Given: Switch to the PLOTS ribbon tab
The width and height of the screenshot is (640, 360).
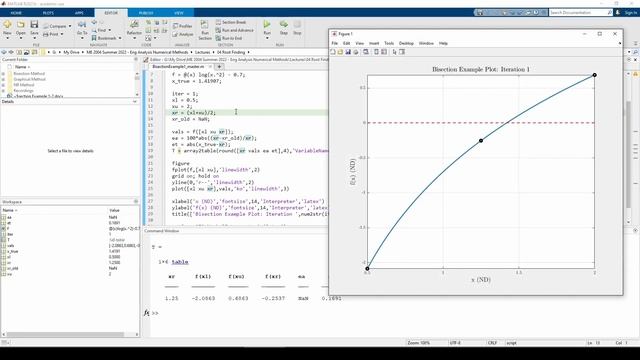Looking at the screenshot, I should pos(48,13).
